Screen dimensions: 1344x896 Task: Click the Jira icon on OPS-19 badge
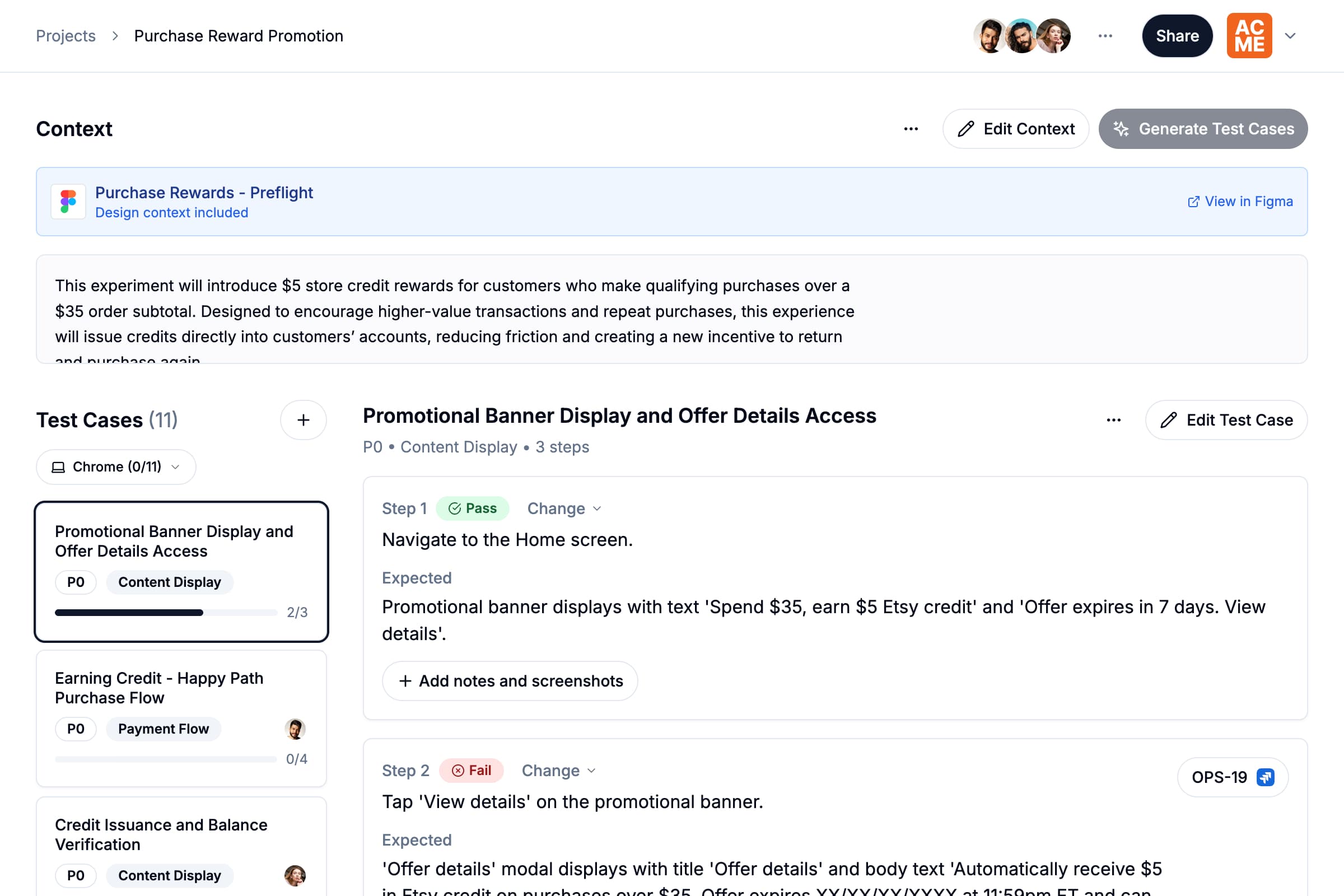coord(1266,777)
